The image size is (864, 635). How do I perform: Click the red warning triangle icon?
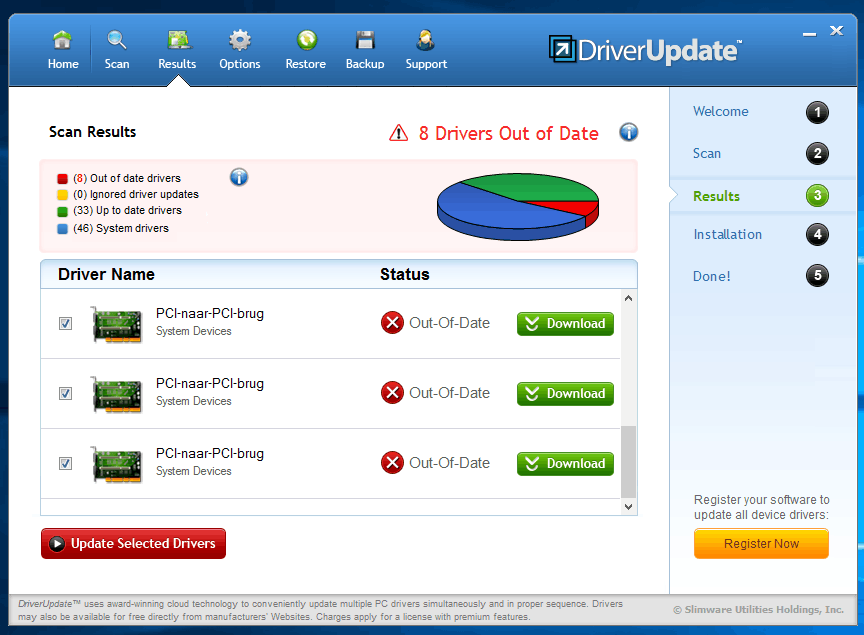[398, 133]
